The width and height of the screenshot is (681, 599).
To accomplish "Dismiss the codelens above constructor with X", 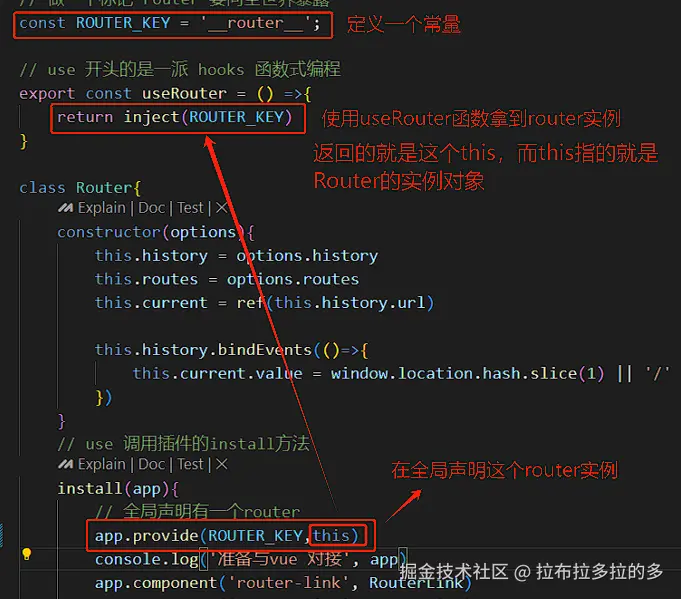I will coord(221,208).
